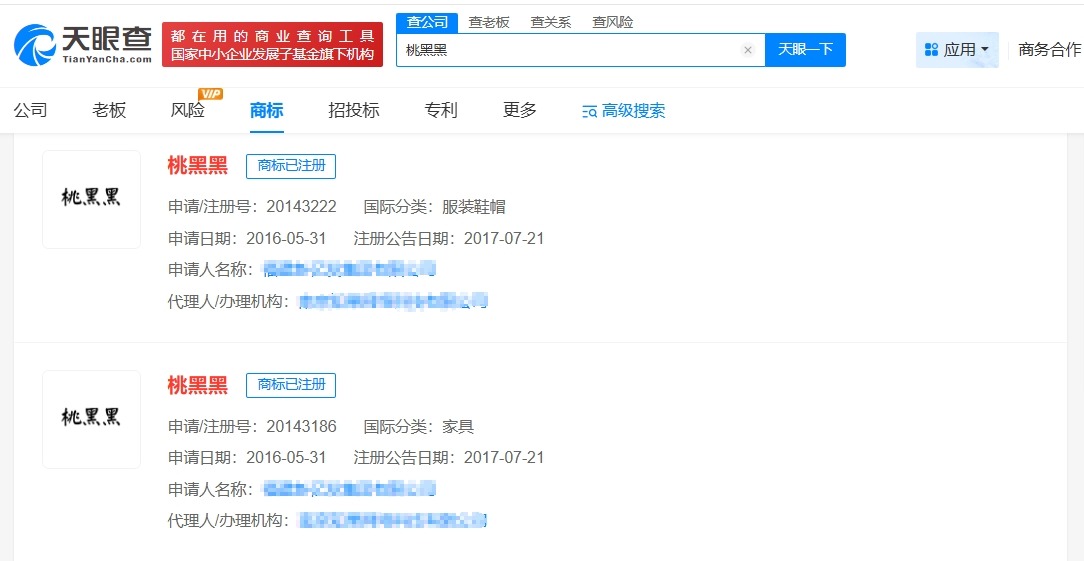Open 桃黑黑 title for 服装鞋帽 trademark

(198, 166)
